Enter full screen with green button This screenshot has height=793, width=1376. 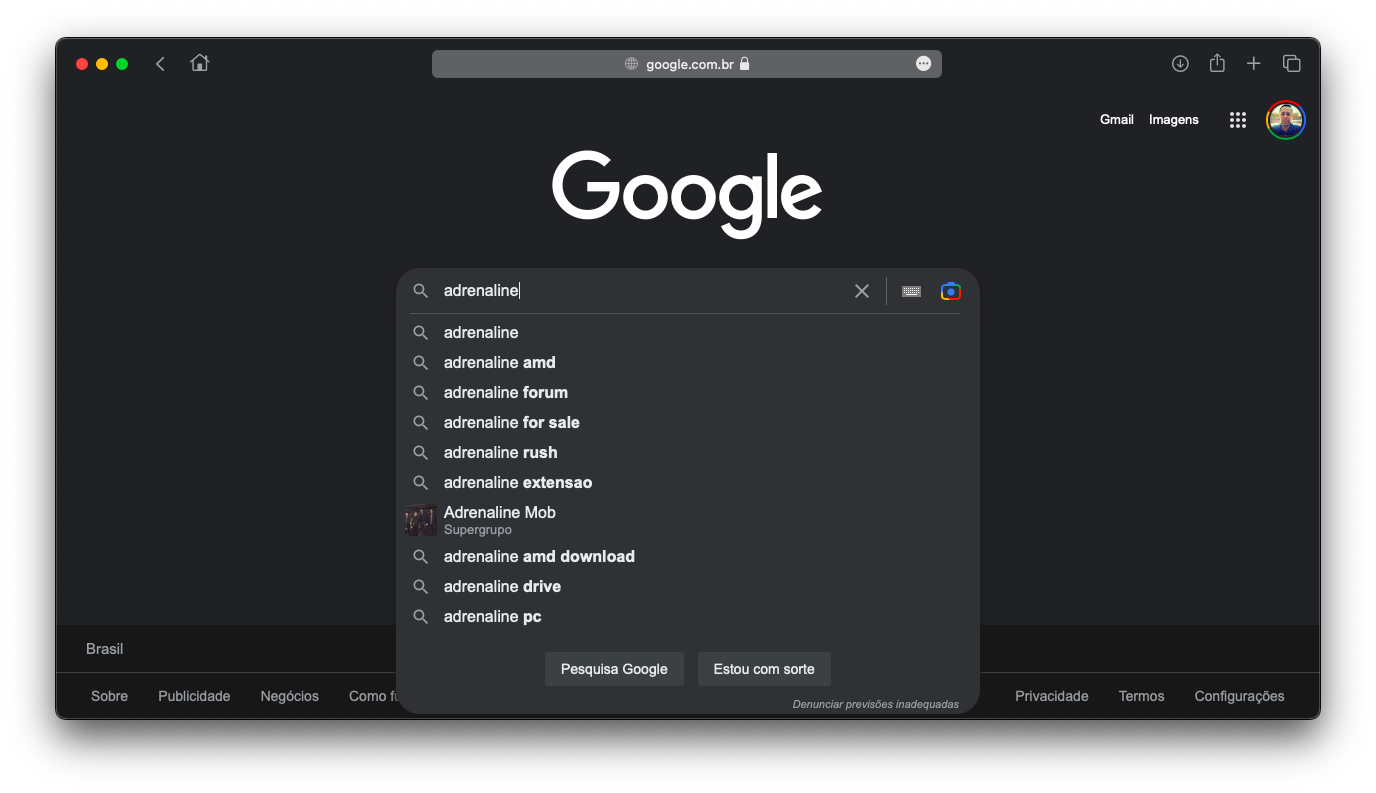click(122, 64)
